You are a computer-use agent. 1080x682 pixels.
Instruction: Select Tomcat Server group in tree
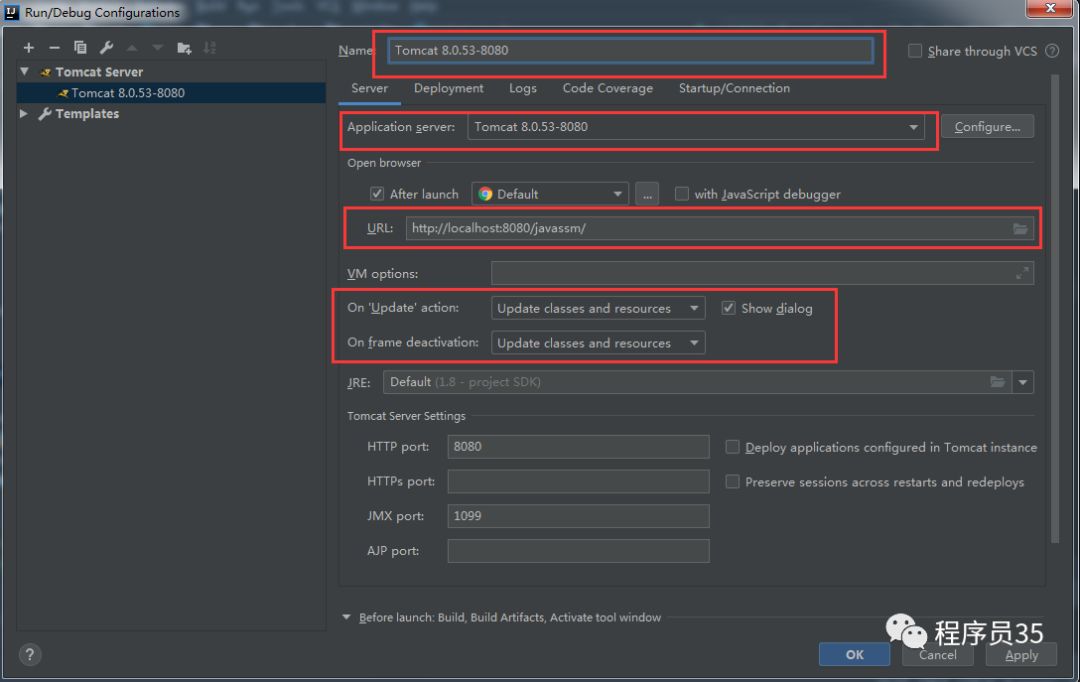[98, 72]
